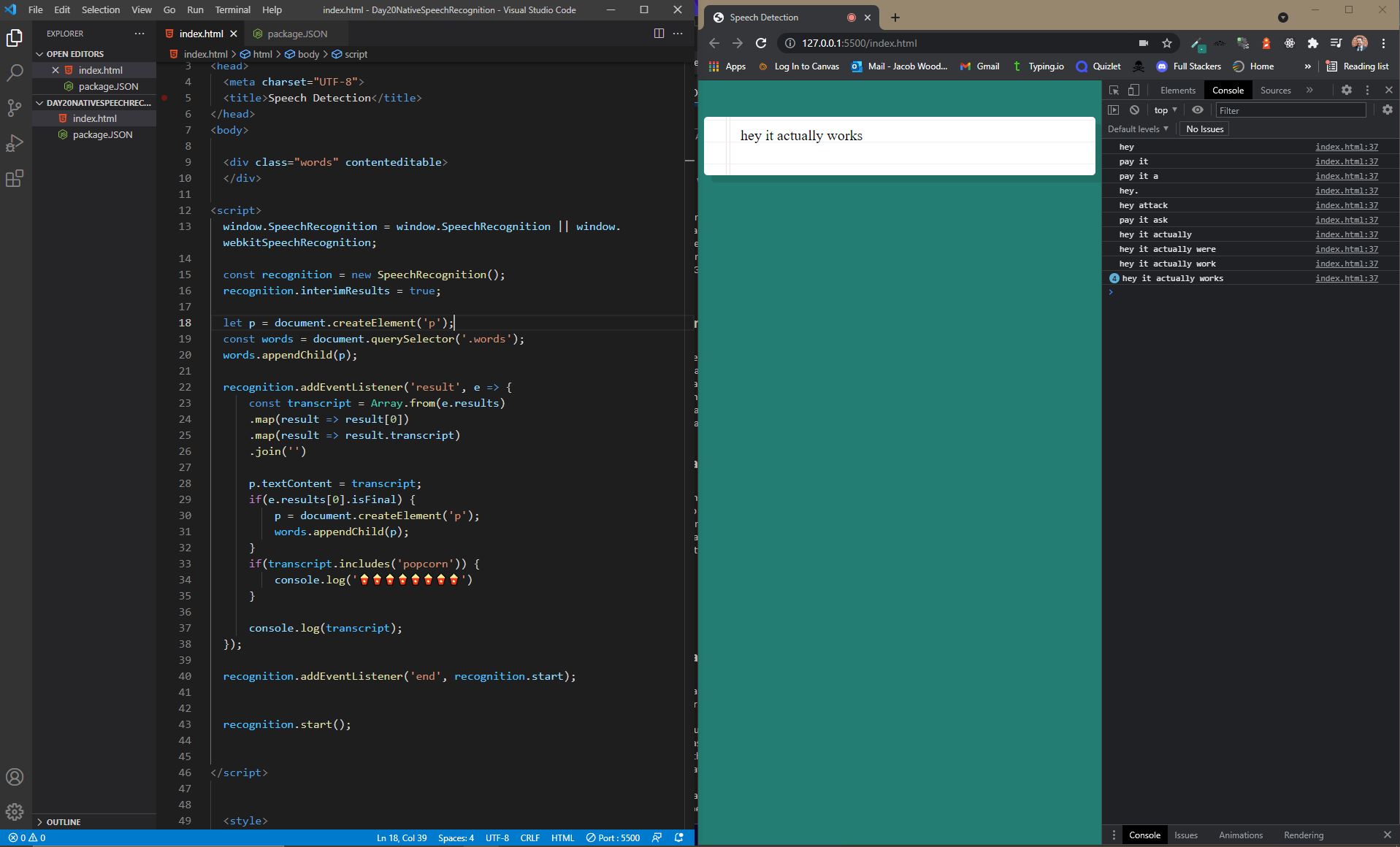Click the console Filter input field
Screen dimensions: 1400x847
pos(1290,110)
